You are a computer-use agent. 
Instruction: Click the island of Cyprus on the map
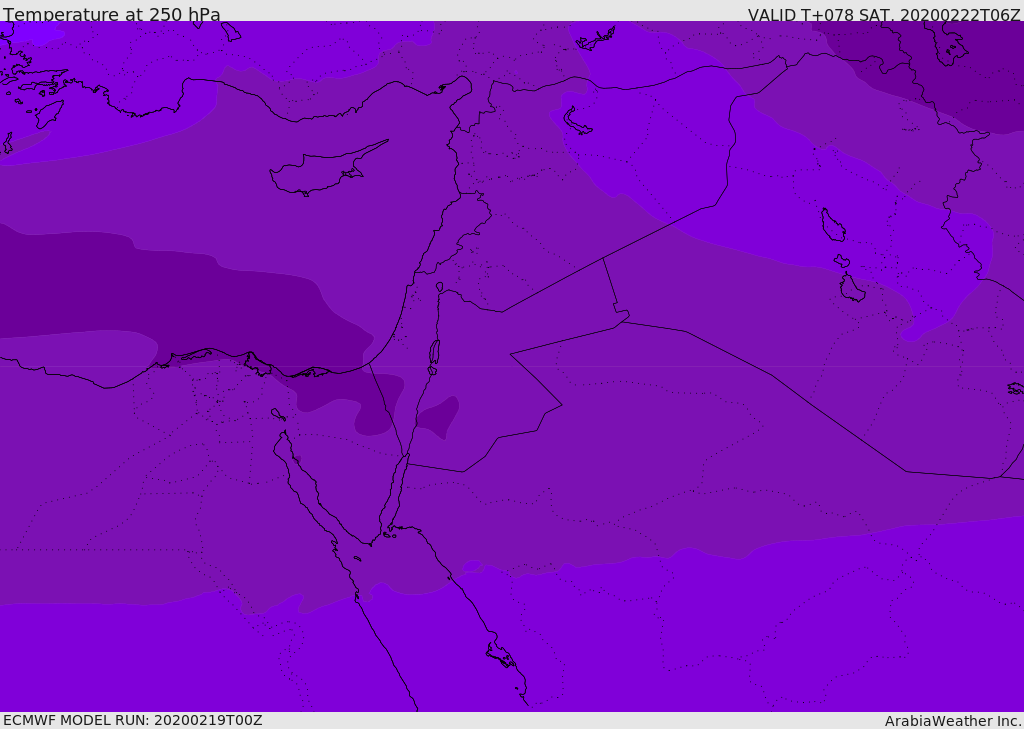327,170
